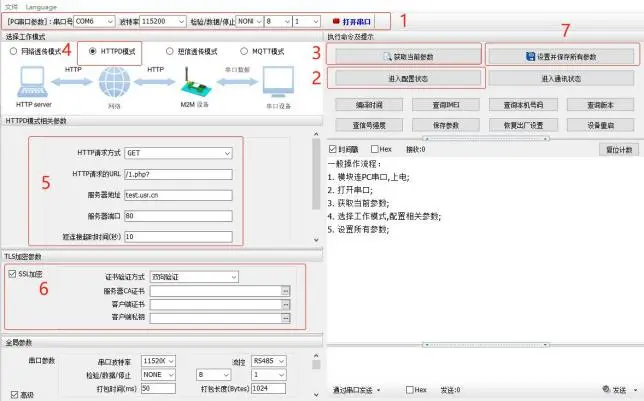Click the M2M 设备 module icon

tap(196, 82)
